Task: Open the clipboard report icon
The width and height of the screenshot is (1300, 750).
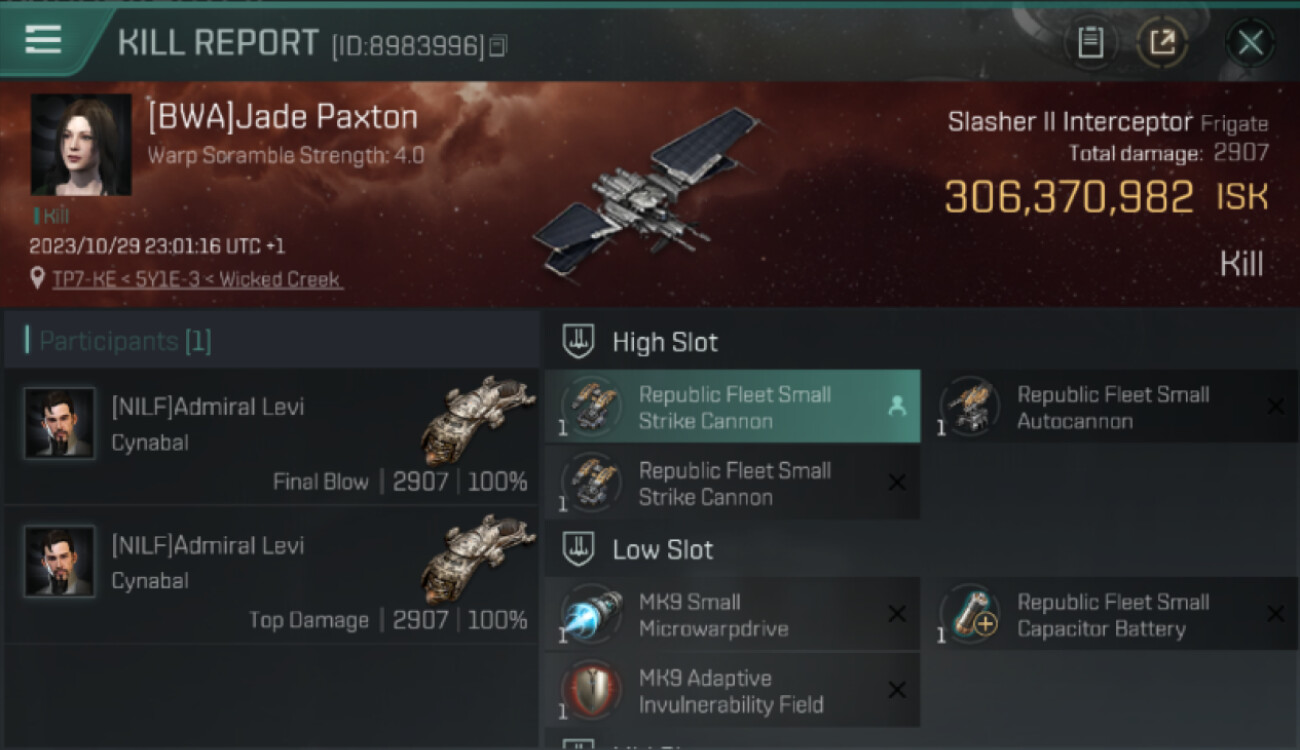Action: click(x=1090, y=43)
